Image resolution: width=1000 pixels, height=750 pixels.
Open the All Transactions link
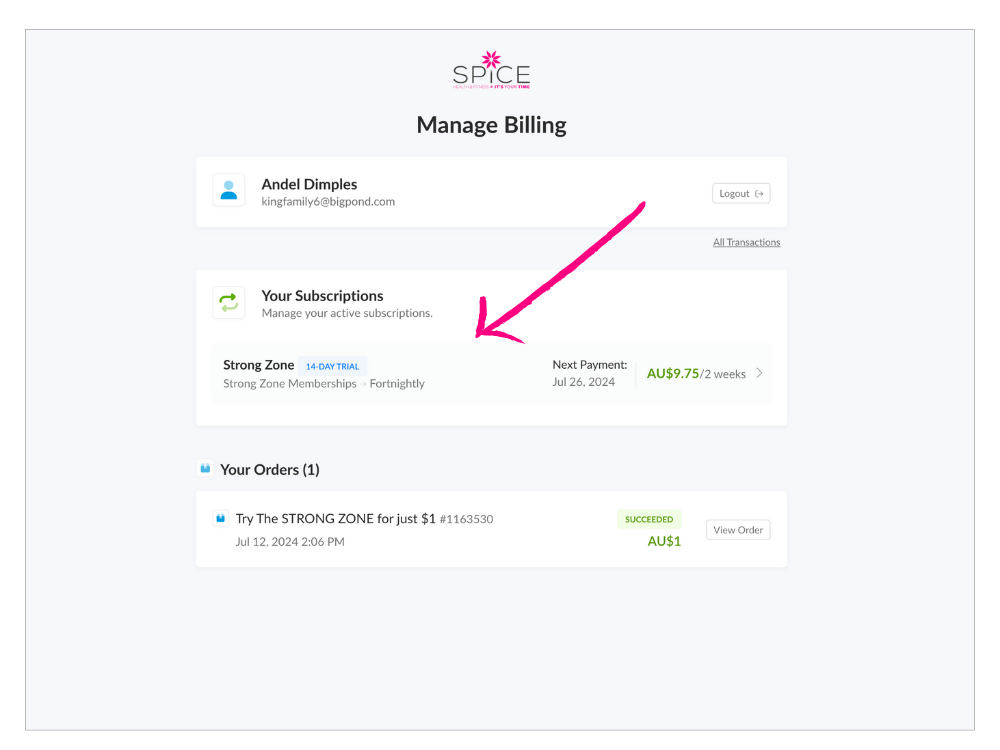[x=746, y=242]
